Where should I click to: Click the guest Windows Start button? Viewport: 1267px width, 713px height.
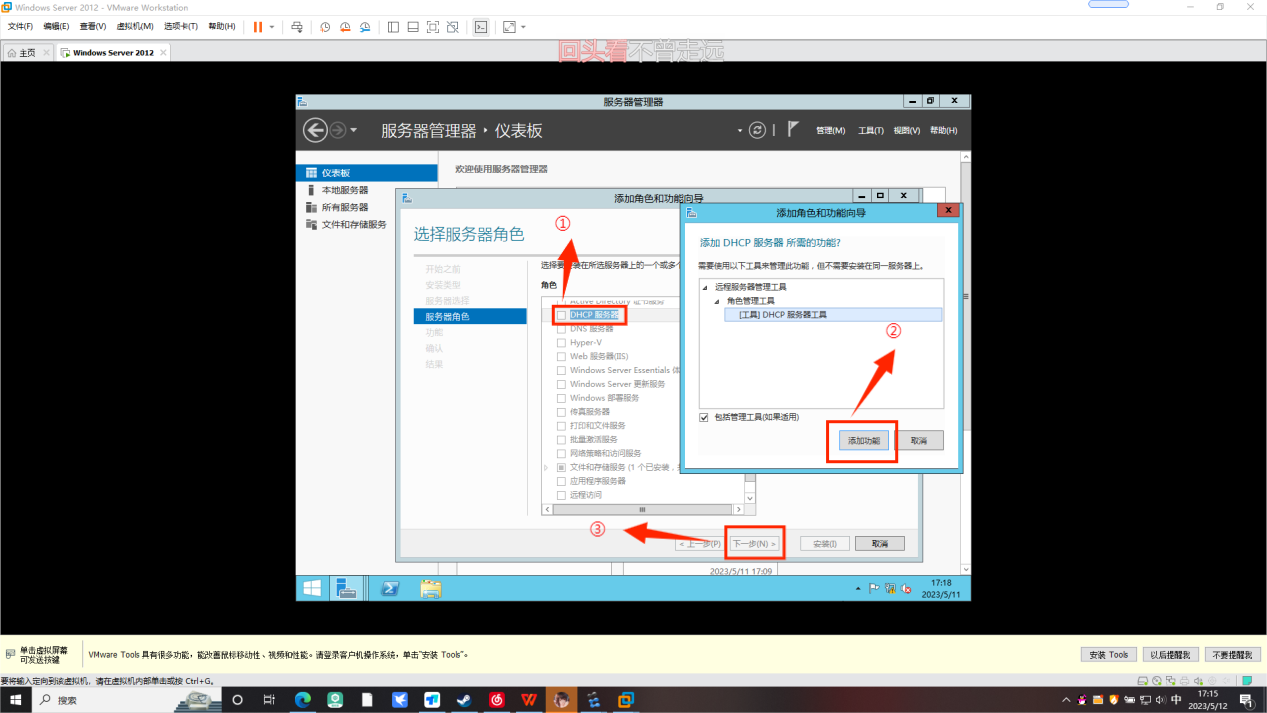(x=312, y=588)
